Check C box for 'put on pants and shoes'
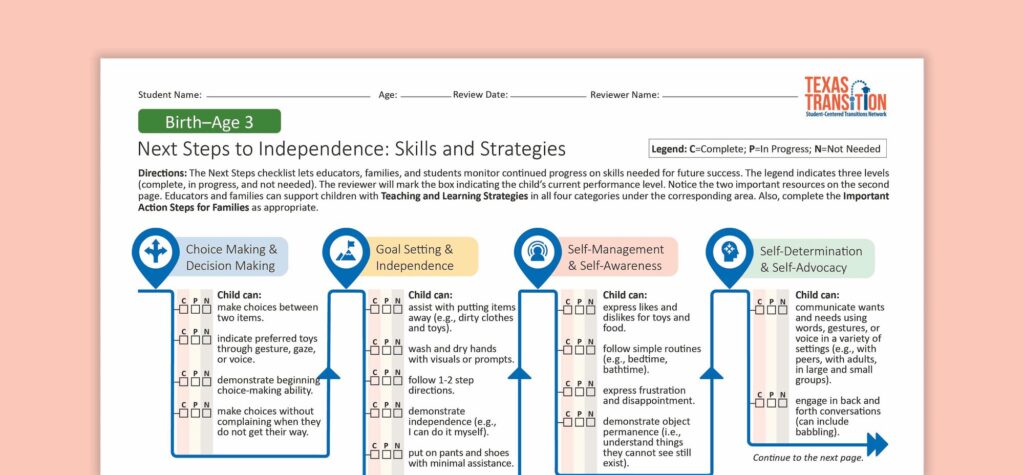The width and height of the screenshot is (1024, 475). click(375, 454)
